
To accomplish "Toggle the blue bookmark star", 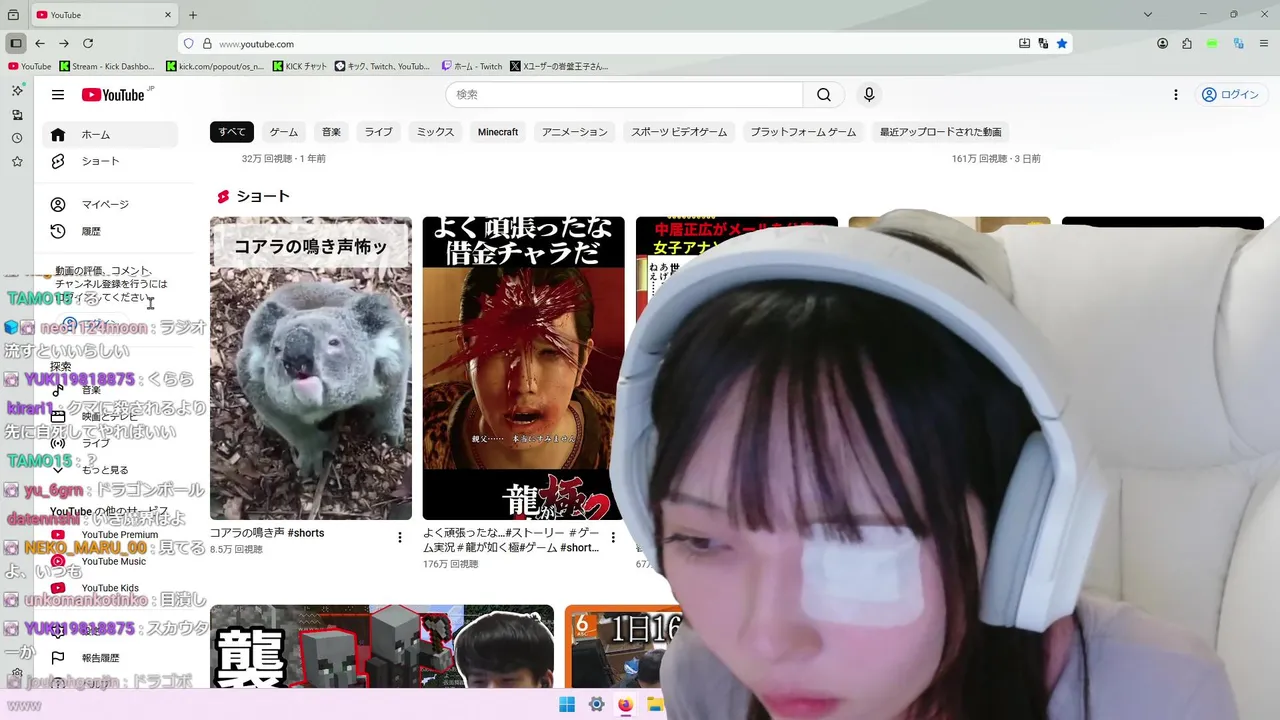I will point(1062,44).
